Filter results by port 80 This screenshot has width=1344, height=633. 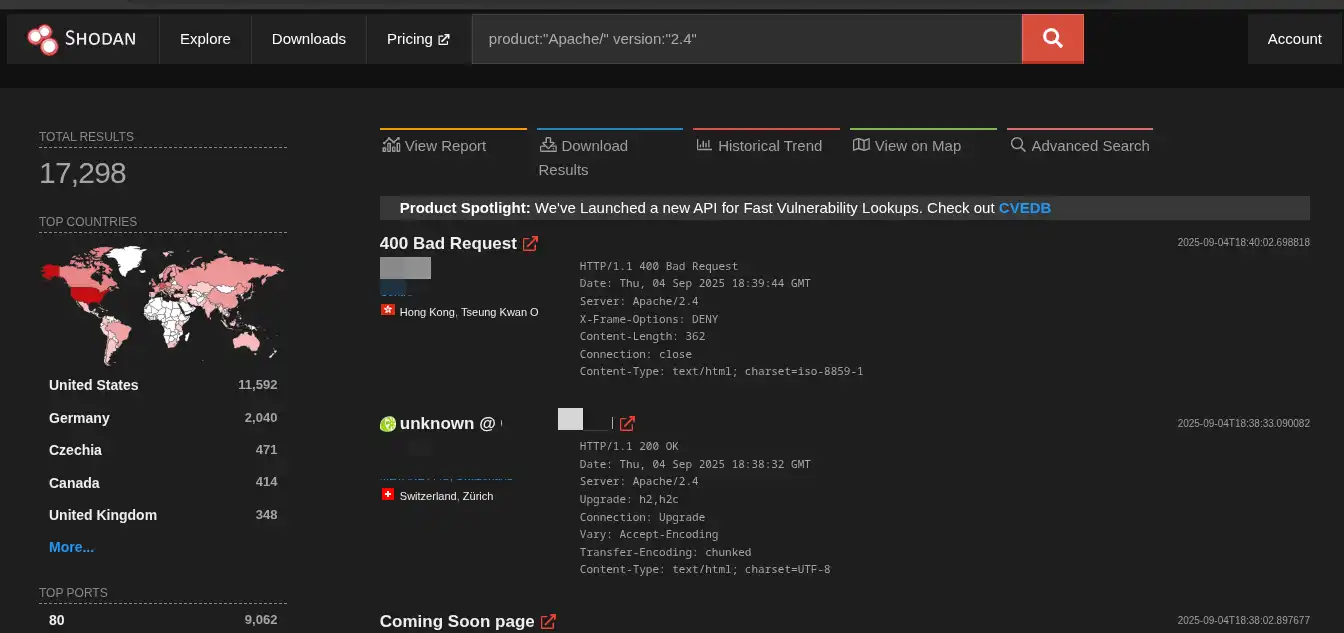[57, 620]
